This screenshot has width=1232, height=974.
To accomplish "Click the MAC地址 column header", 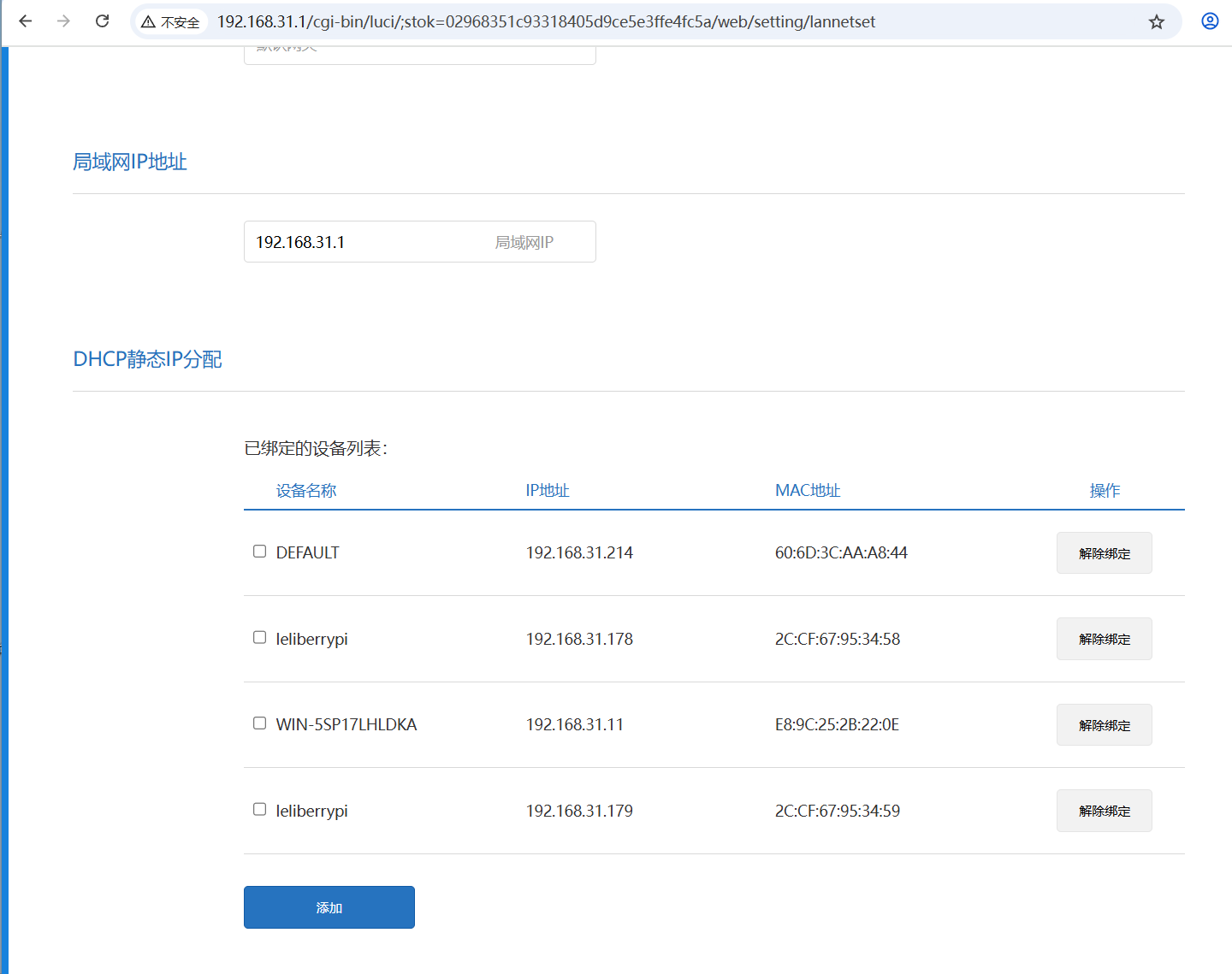I will pos(808,491).
